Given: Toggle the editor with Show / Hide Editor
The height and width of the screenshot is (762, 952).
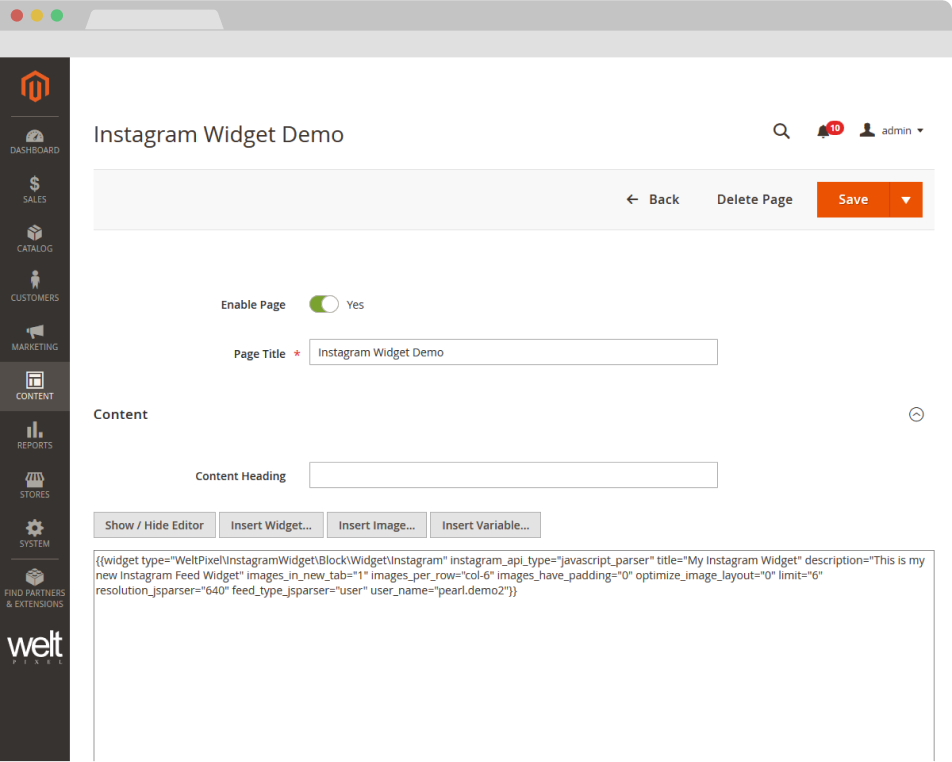Looking at the screenshot, I should tap(154, 525).
